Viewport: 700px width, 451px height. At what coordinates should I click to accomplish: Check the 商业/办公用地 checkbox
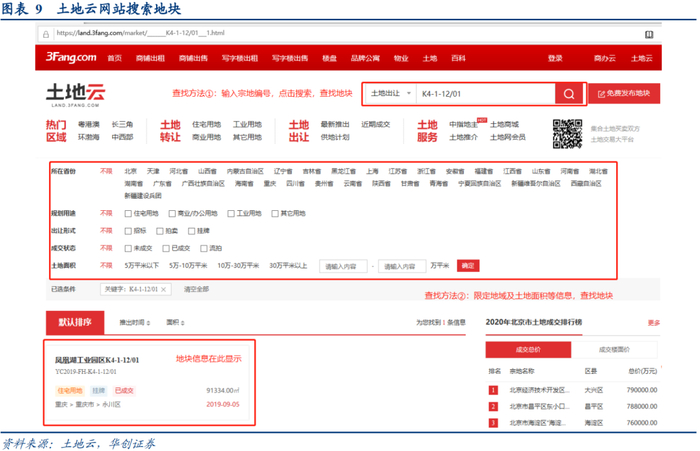click(x=172, y=213)
